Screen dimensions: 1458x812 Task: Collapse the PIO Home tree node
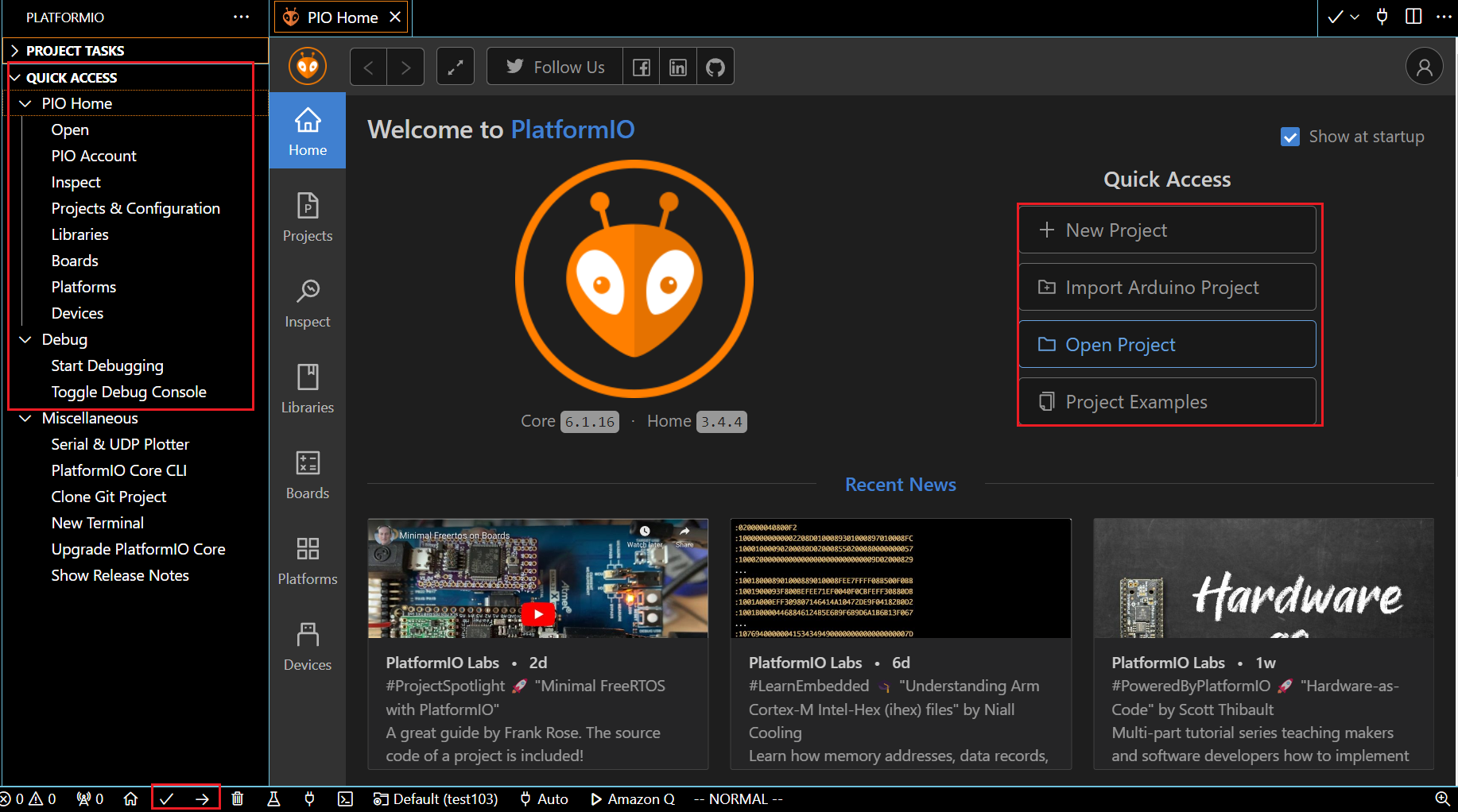[x=25, y=103]
